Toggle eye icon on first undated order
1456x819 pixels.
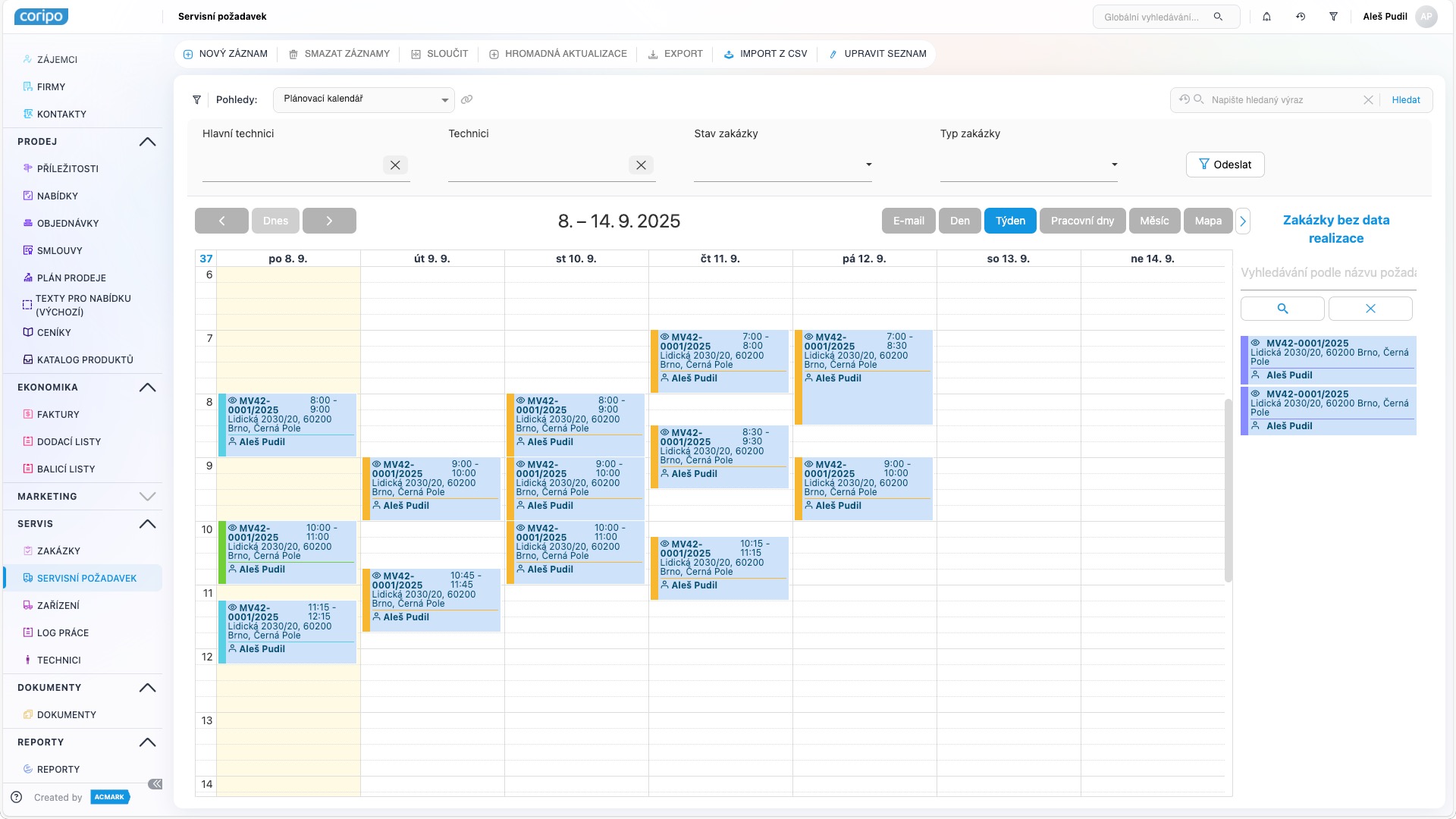1255,343
